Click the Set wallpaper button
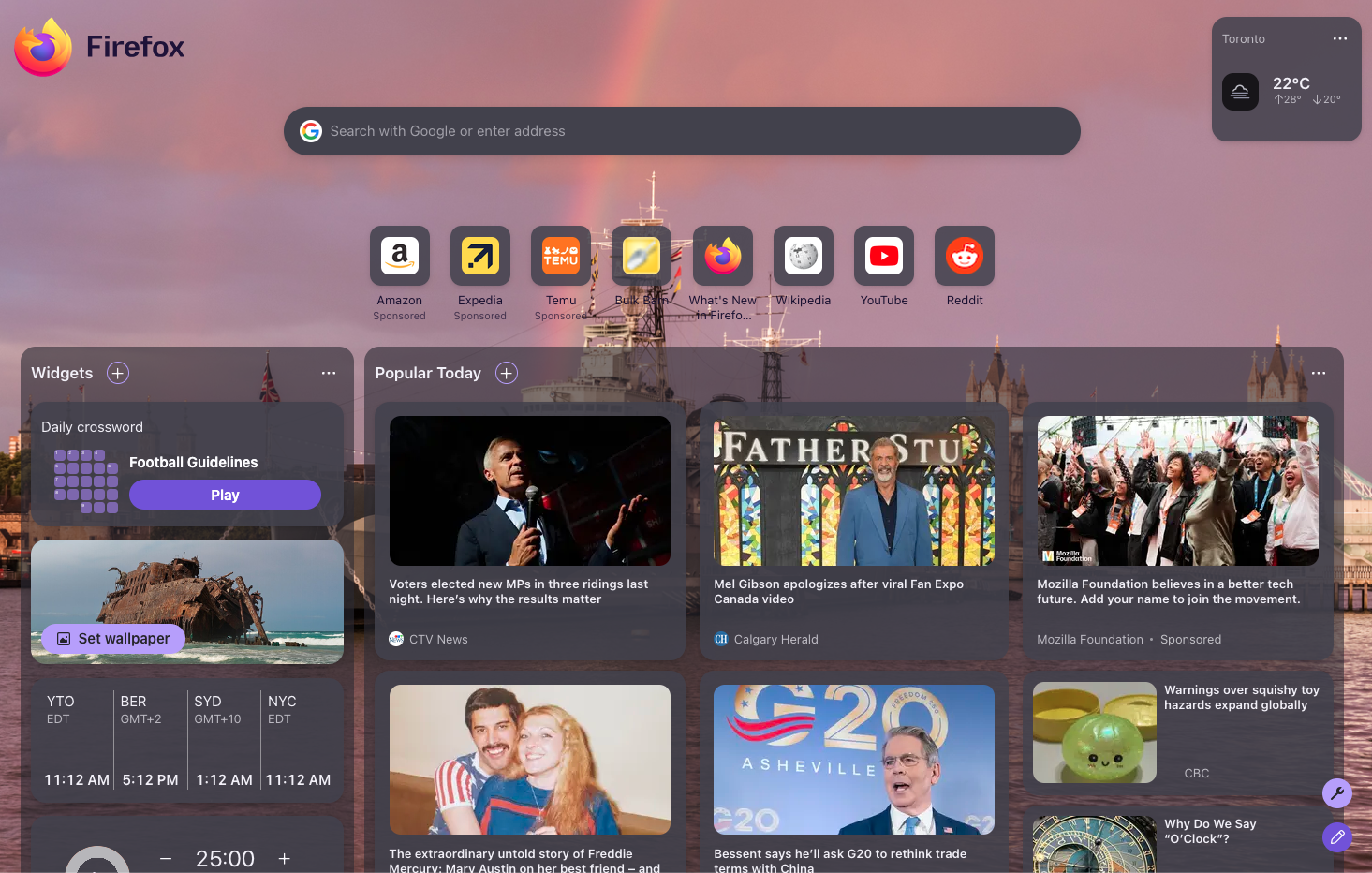1372x873 pixels. click(113, 638)
